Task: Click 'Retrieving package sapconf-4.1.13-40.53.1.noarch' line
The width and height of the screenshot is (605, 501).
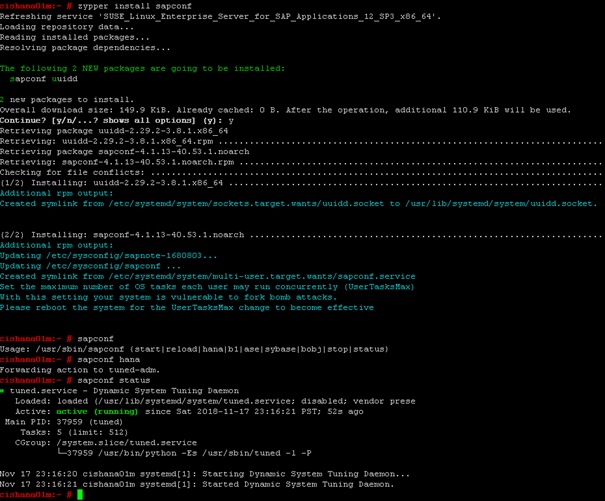Action: click(125, 152)
